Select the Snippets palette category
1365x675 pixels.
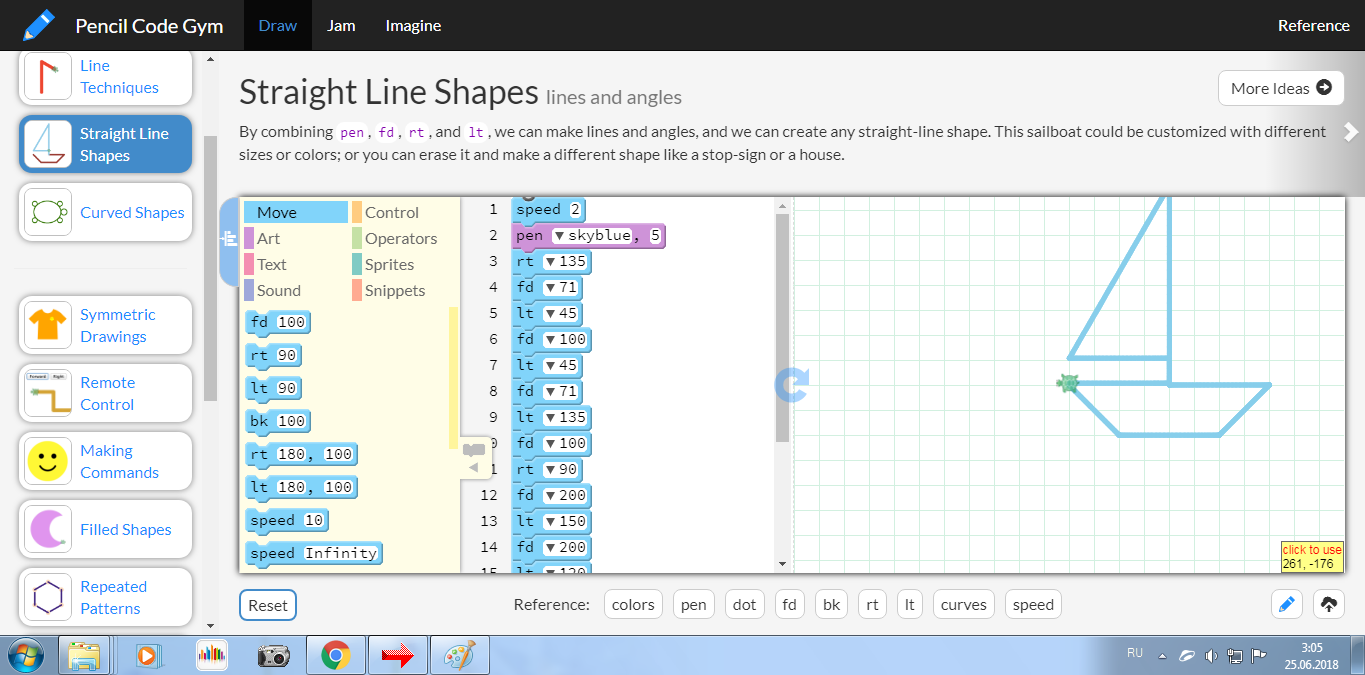[x=404, y=290]
